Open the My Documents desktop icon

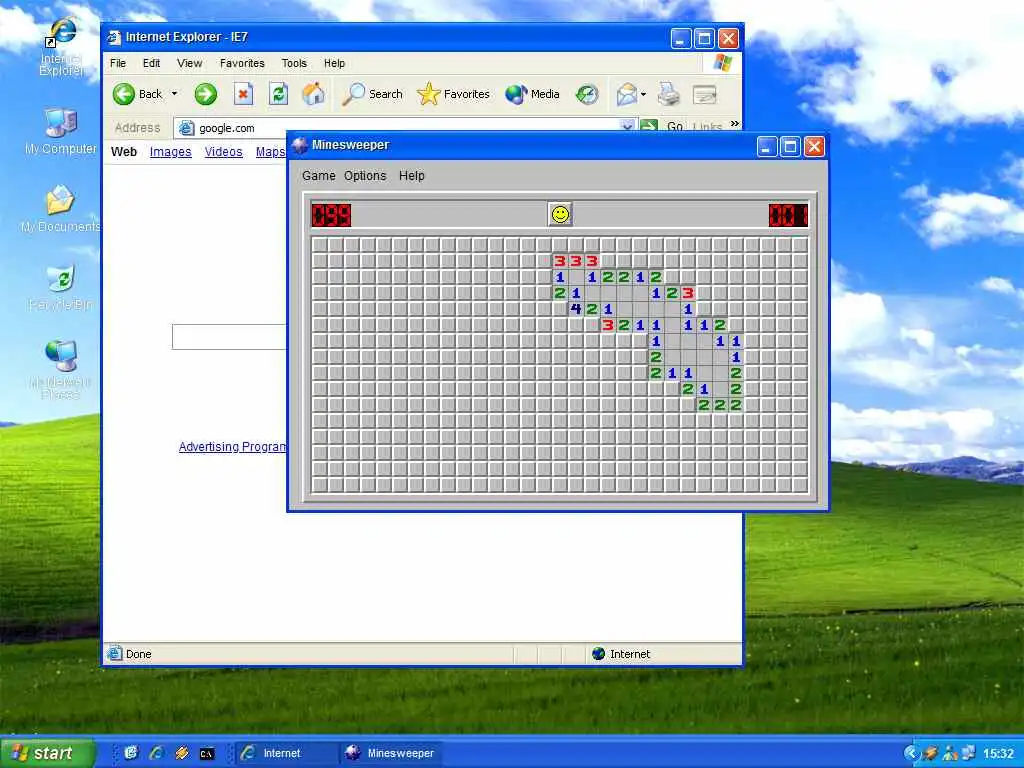tap(60, 208)
